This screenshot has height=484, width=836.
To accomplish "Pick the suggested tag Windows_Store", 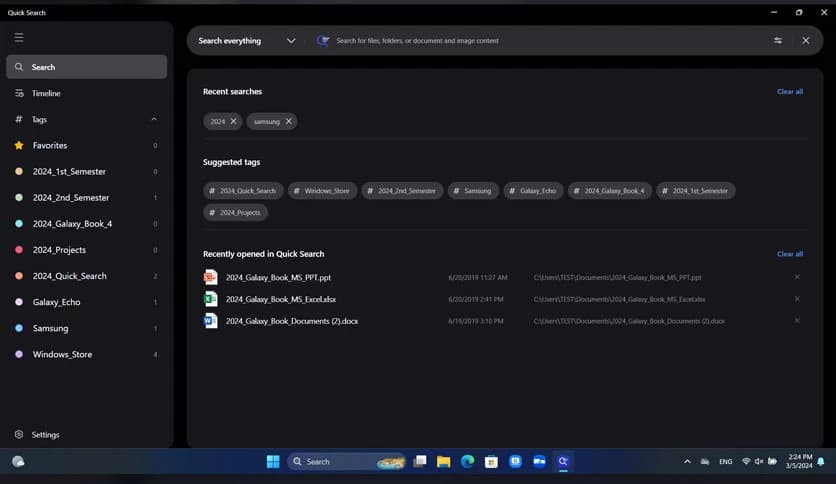I will pyautogui.click(x=323, y=191).
